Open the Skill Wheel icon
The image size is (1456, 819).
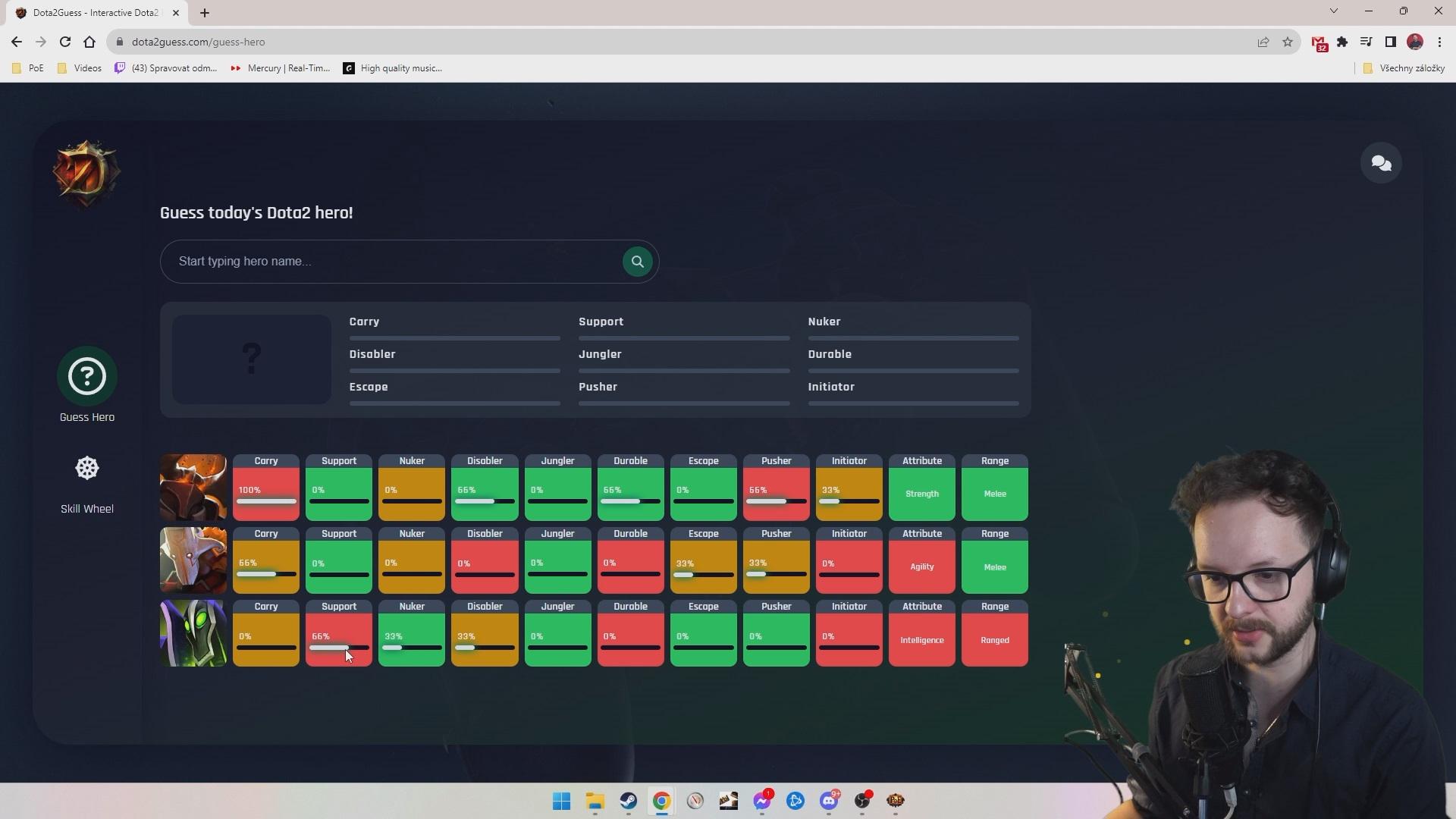[x=87, y=468]
